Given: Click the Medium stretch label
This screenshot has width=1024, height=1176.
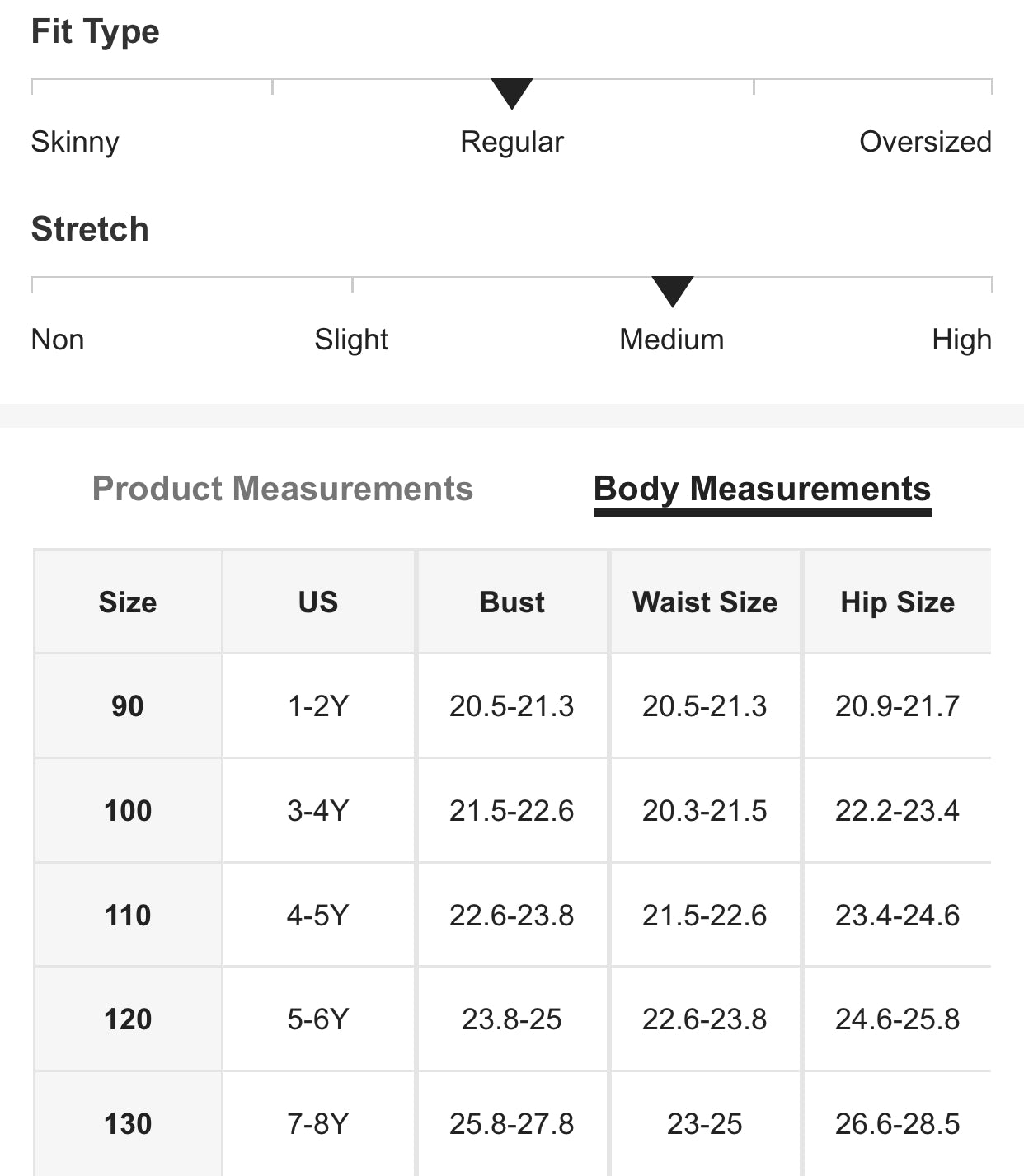Looking at the screenshot, I should (x=671, y=340).
